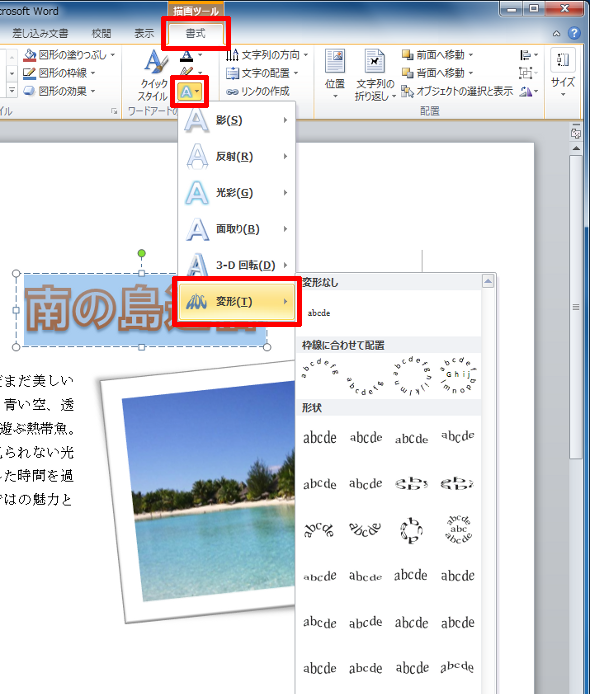This screenshot has width=590, height=694.
Task: Expand the bring forward (前面へ移動) dropdown
Action: pos(470,55)
